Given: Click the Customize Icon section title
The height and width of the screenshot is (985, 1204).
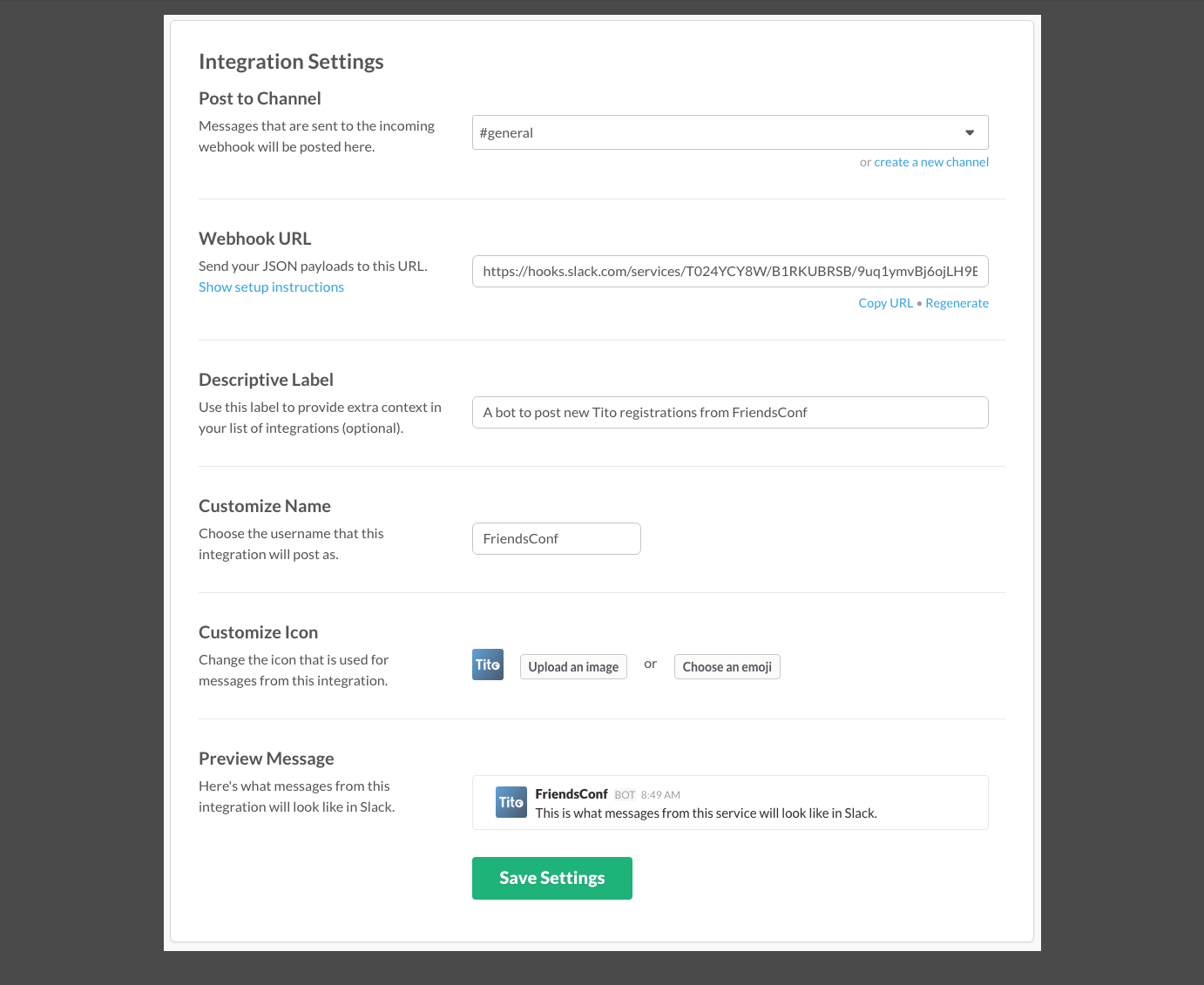Looking at the screenshot, I should (258, 632).
